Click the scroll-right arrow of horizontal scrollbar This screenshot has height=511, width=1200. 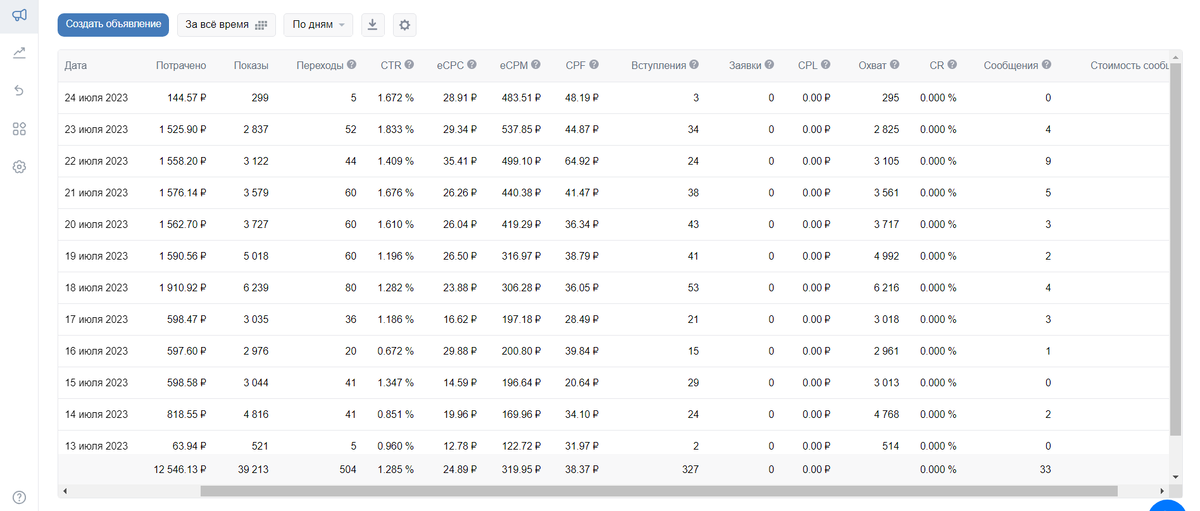coord(1162,491)
